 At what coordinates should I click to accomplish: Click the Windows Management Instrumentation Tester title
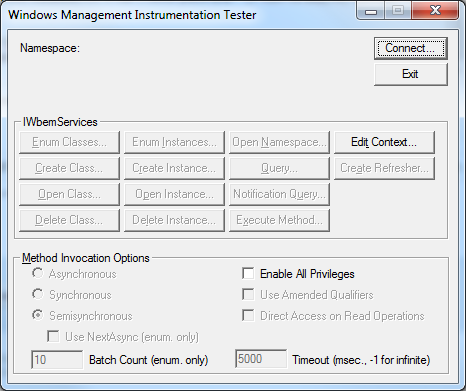pos(132,15)
